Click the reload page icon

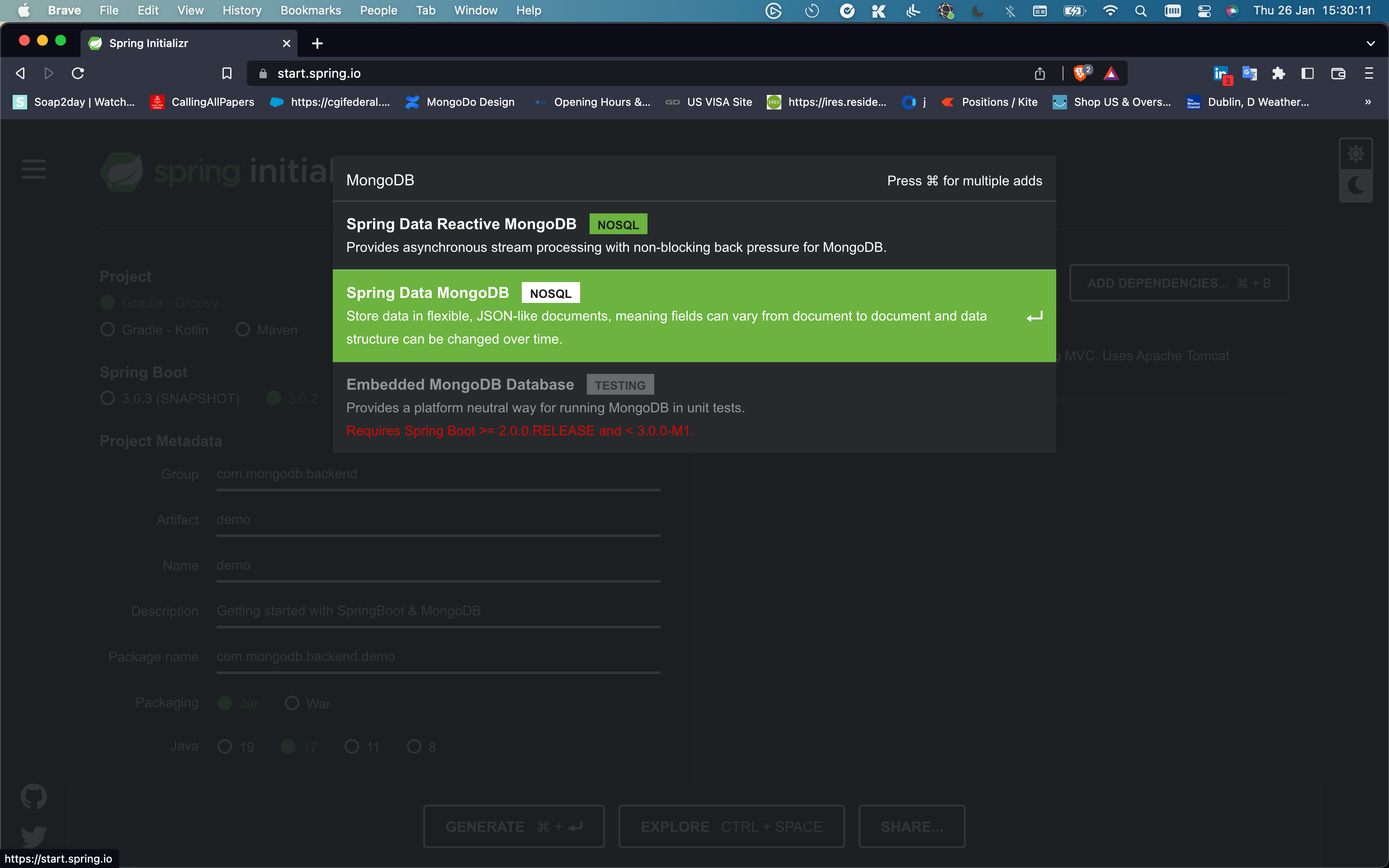[78, 74]
